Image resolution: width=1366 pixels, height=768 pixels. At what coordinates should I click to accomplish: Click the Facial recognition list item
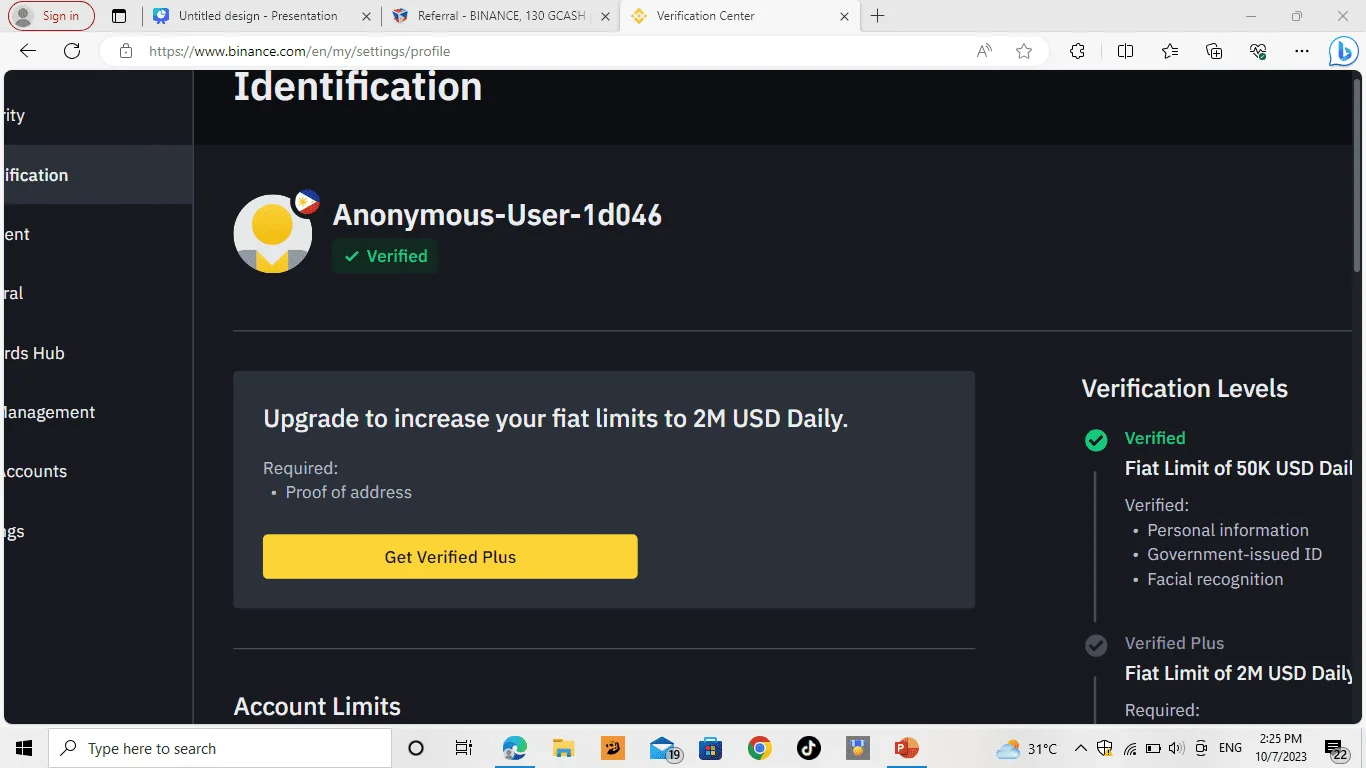[x=1215, y=579]
